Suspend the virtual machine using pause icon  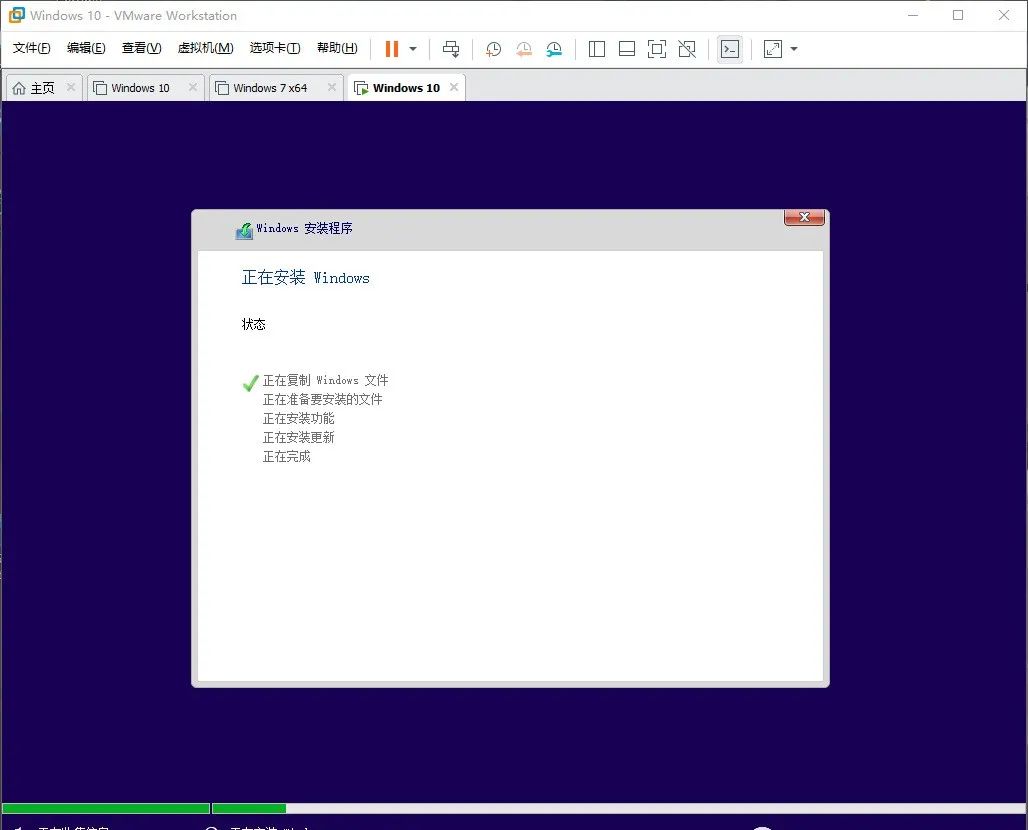coord(389,48)
